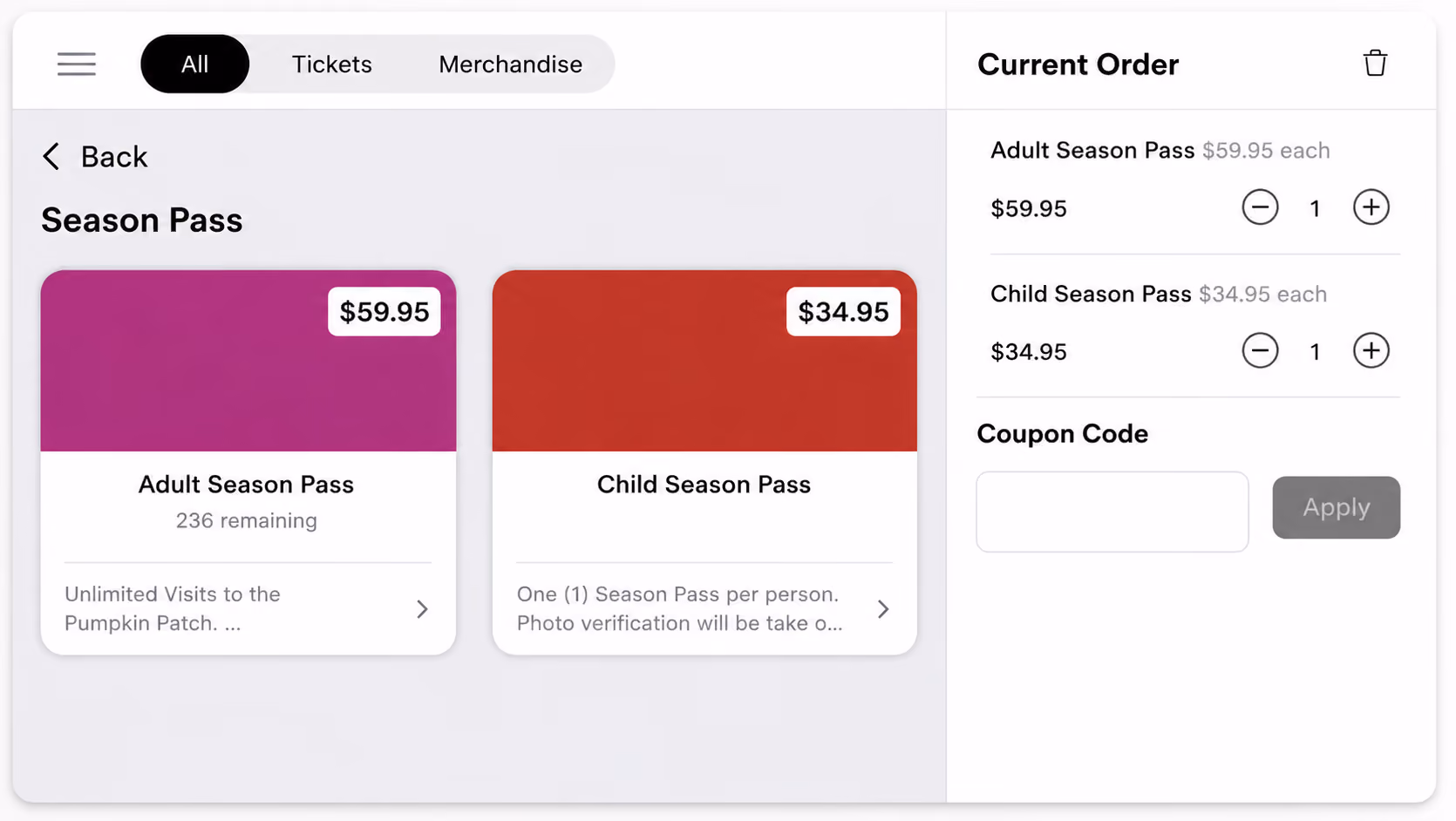
Task: Open the Adult Season Pass card title
Action: pos(246,485)
